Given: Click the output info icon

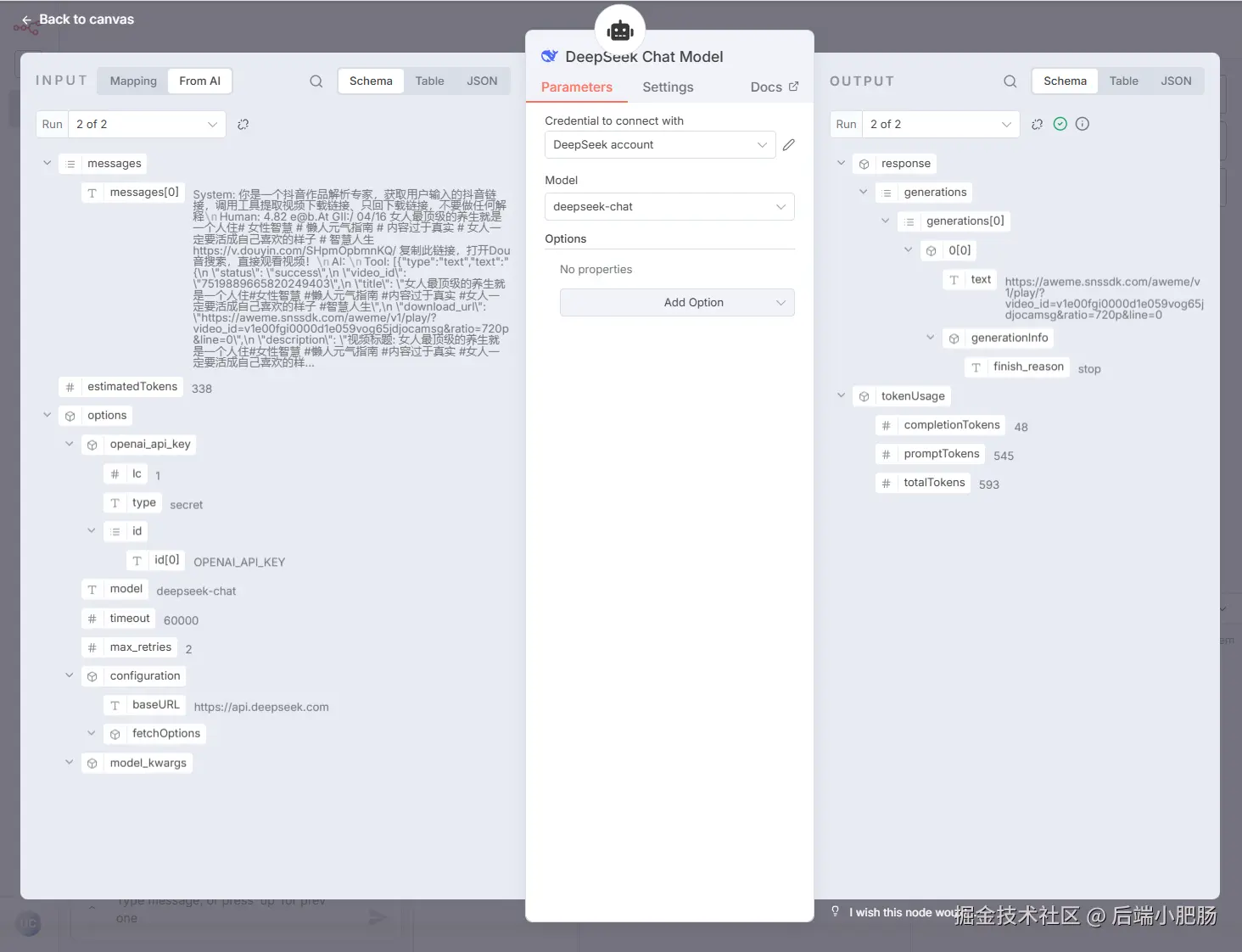Looking at the screenshot, I should 1083,124.
